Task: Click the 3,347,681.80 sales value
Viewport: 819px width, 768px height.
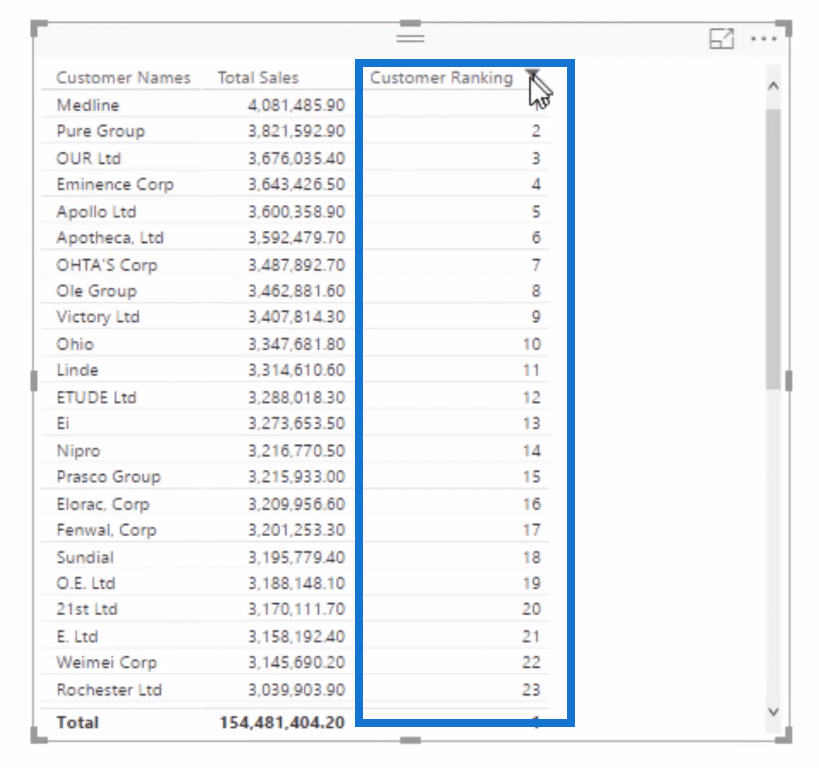Action: coord(296,344)
